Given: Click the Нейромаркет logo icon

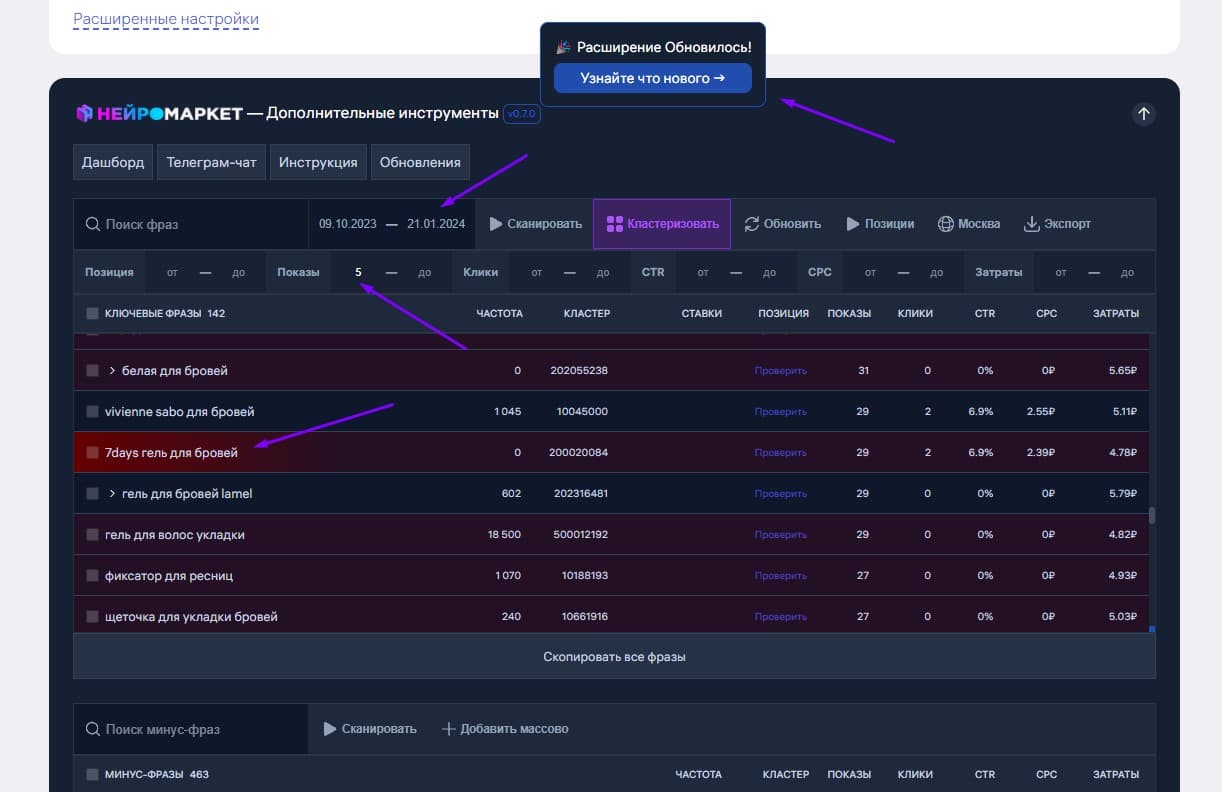Looking at the screenshot, I should click(x=85, y=113).
